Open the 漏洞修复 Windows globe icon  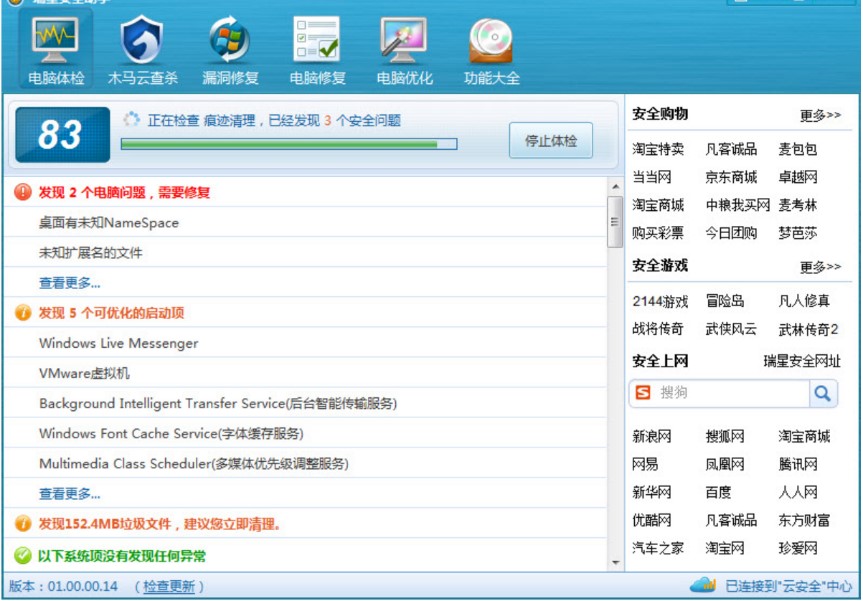point(230,40)
